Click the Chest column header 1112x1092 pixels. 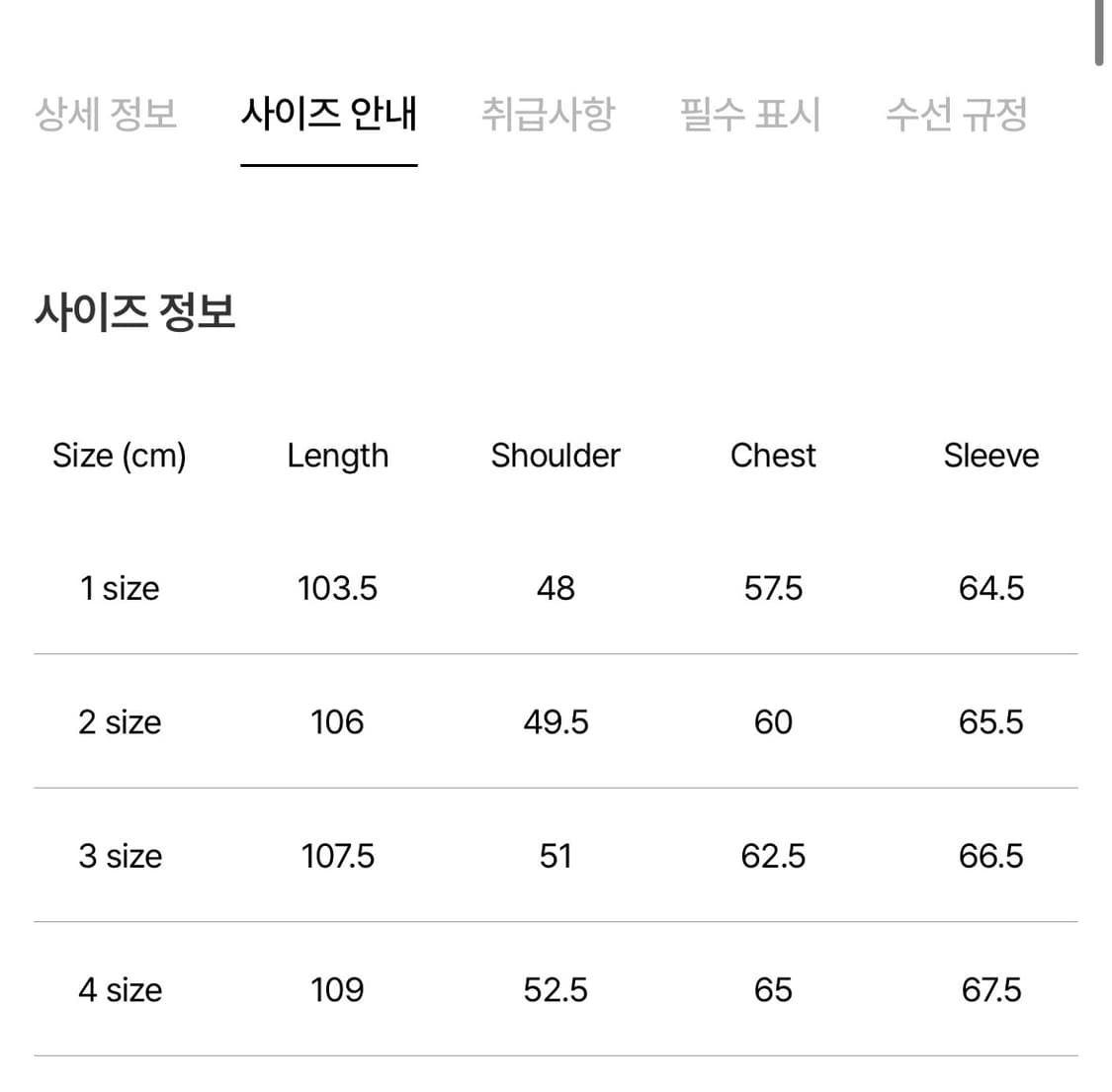pos(773,456)
